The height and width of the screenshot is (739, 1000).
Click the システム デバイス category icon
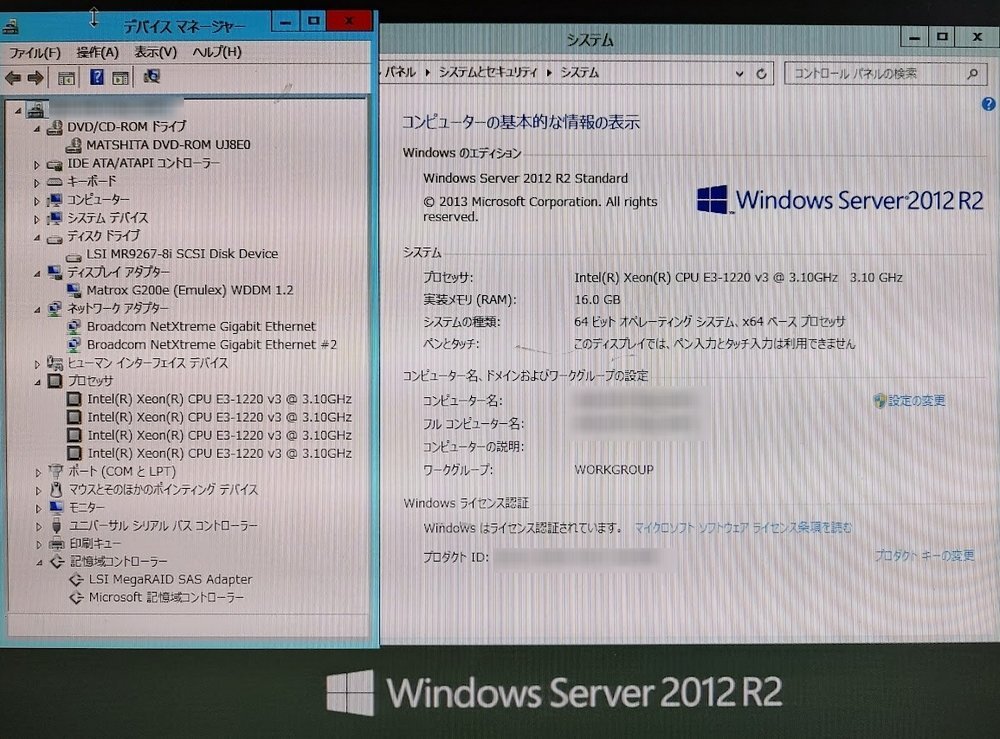click(55, 218)
